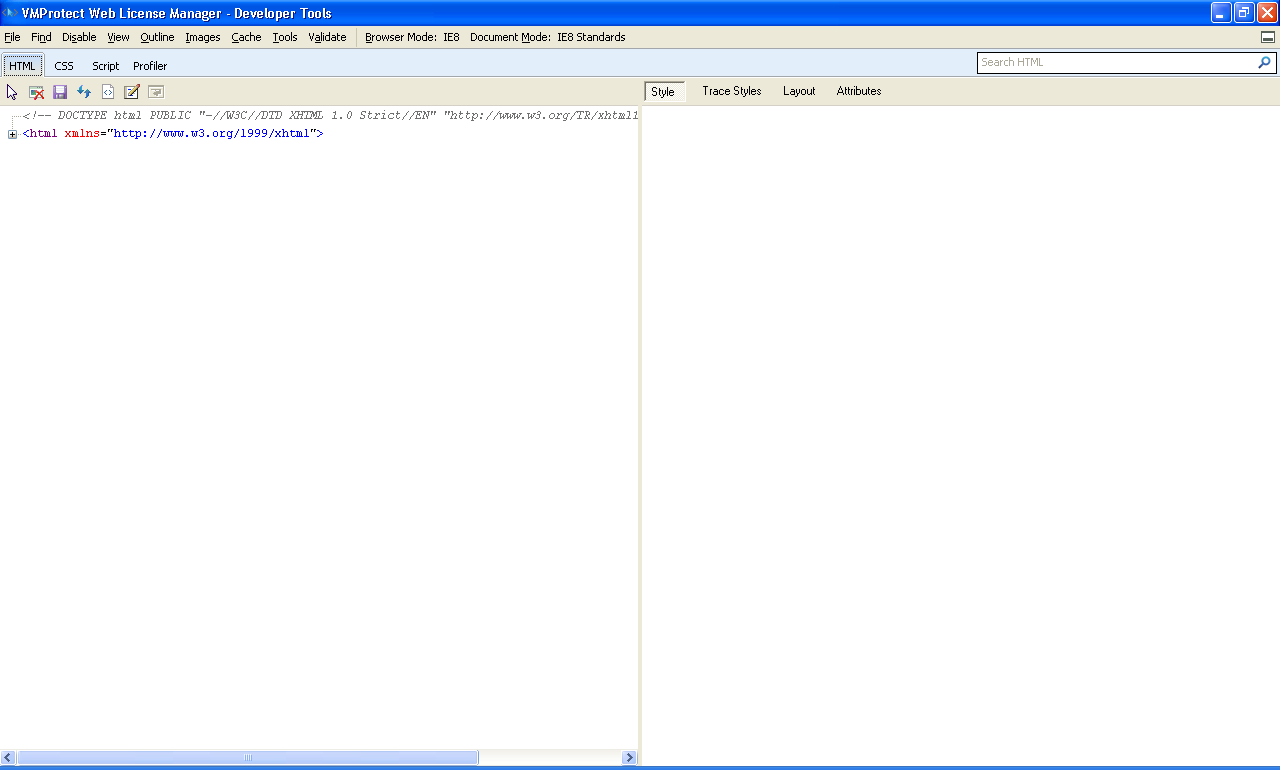This screenshot has width=1280, height=770.
Task: Click the magnifier search icon in Search HTML
Action: click(x=1264, y=62)
